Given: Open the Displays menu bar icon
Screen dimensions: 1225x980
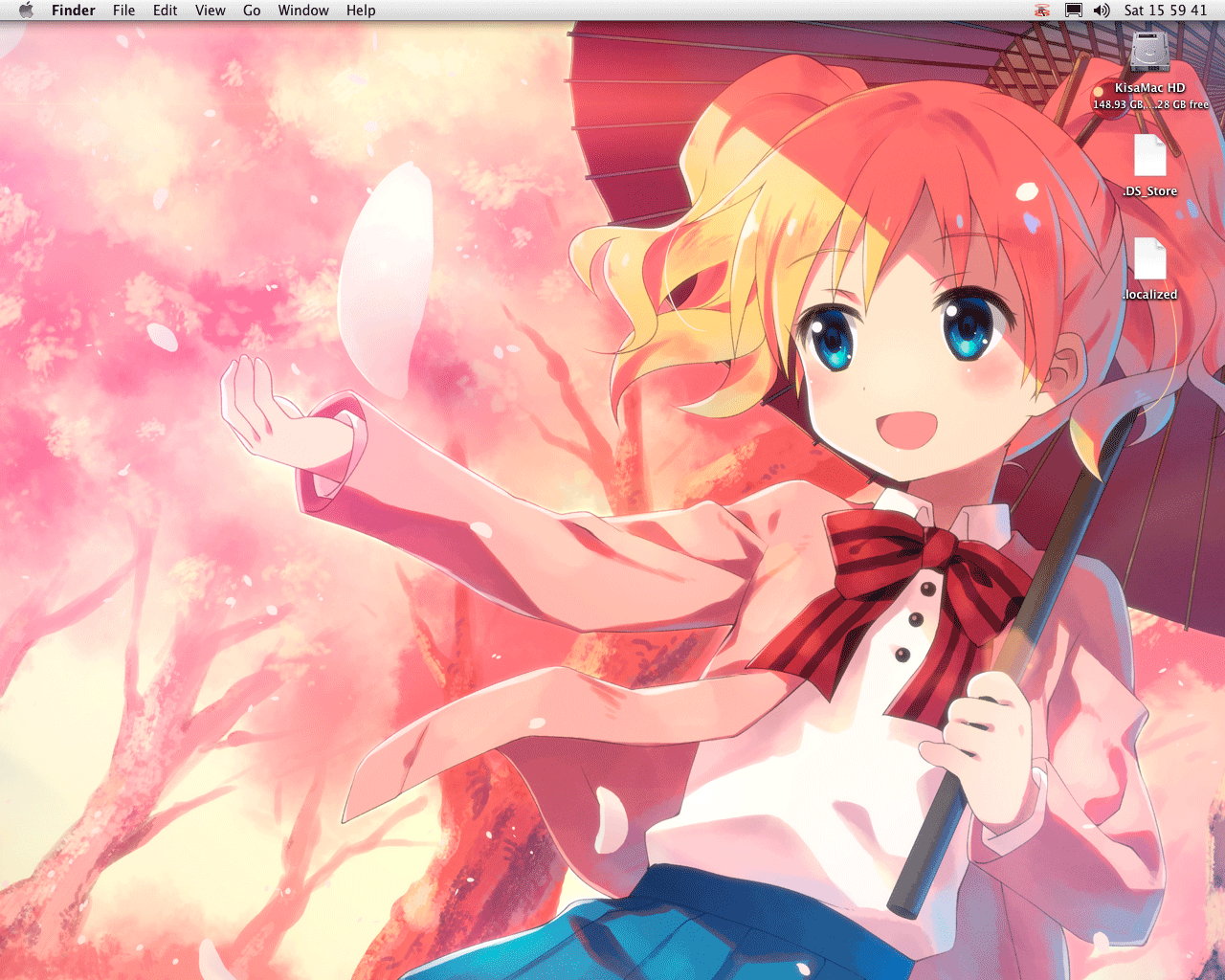Looking at the screenshot, I should (x=1073, y=11).
